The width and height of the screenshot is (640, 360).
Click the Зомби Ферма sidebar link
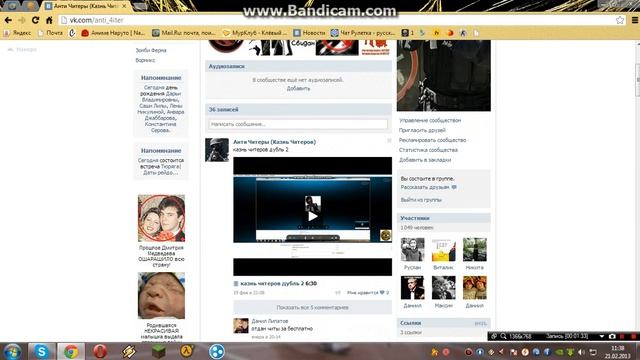151,50
